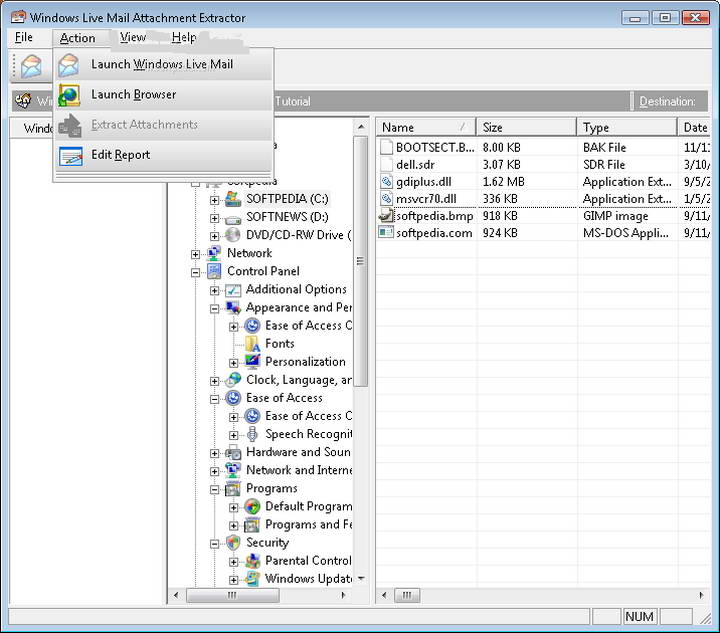Choose Launch Windows Live Mail menu entry
The image size is (720, 633).
[163, 65]
